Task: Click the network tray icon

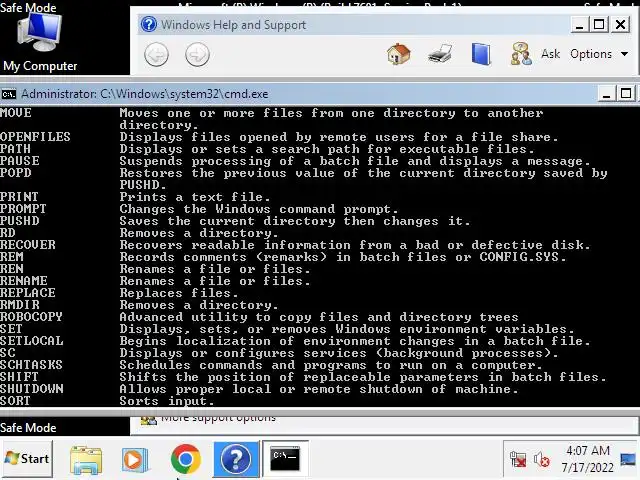Action: (x=518, y=460)
